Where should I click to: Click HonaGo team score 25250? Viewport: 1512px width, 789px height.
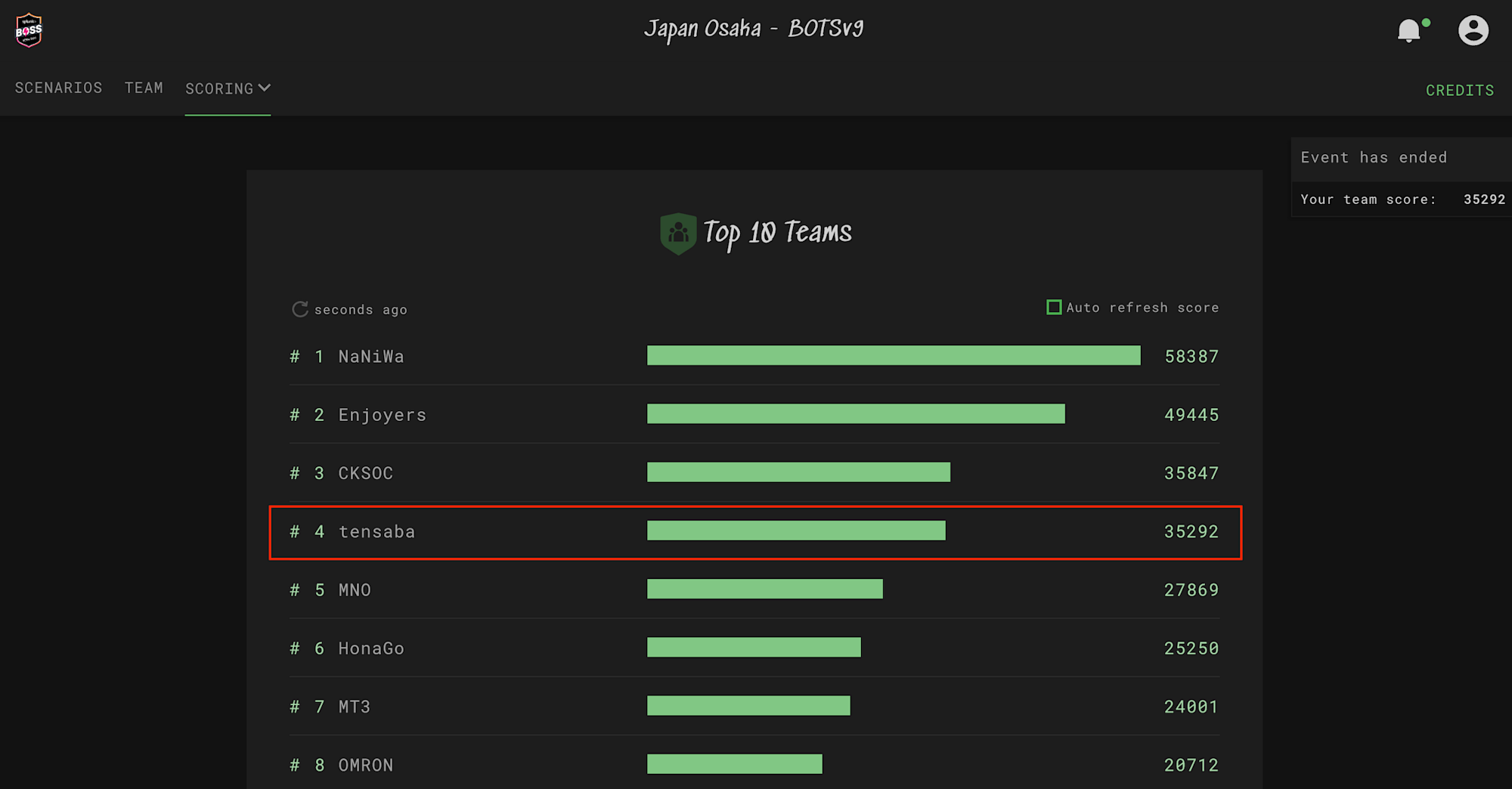click(1191, 648)
